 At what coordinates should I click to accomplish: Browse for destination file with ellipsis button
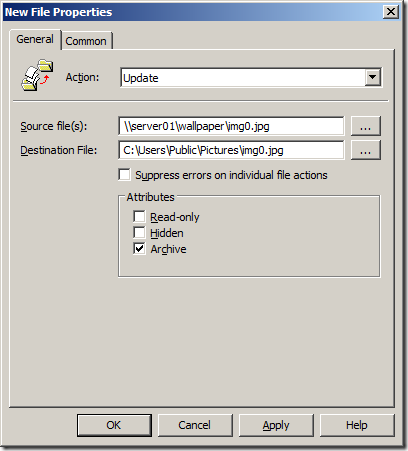tap(366, 150)
